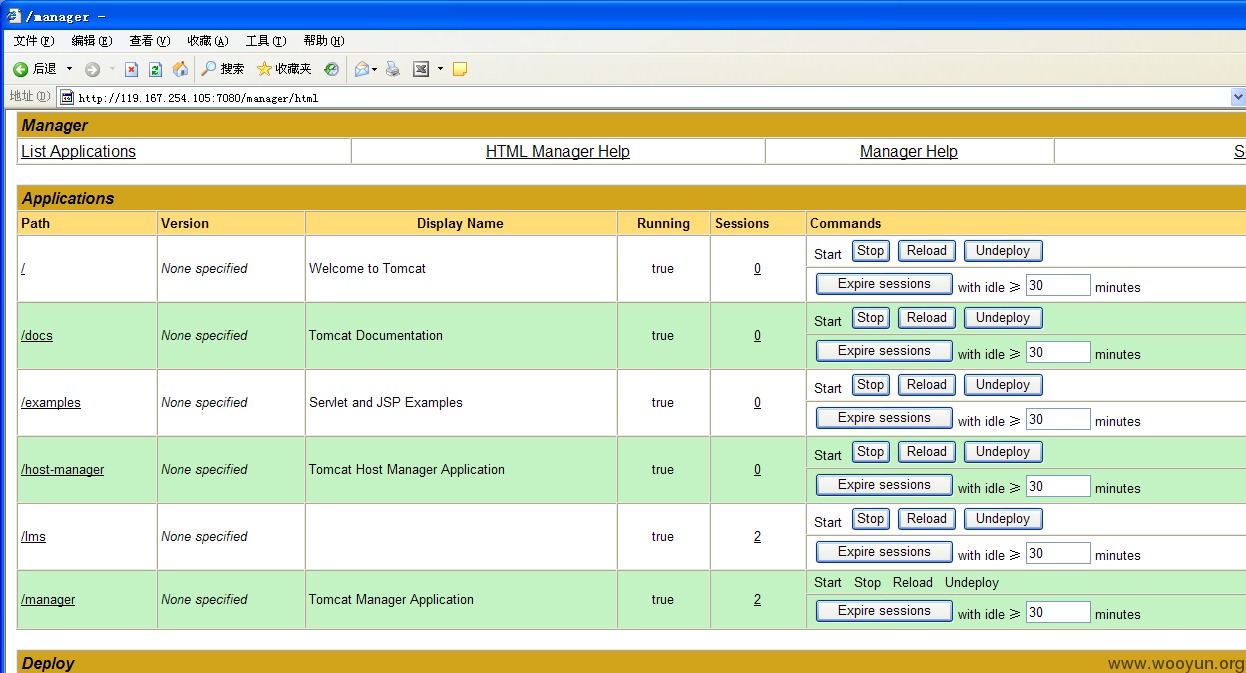Open the /host-manager path link
The image size is (1246, 673).
click(62, 469)
